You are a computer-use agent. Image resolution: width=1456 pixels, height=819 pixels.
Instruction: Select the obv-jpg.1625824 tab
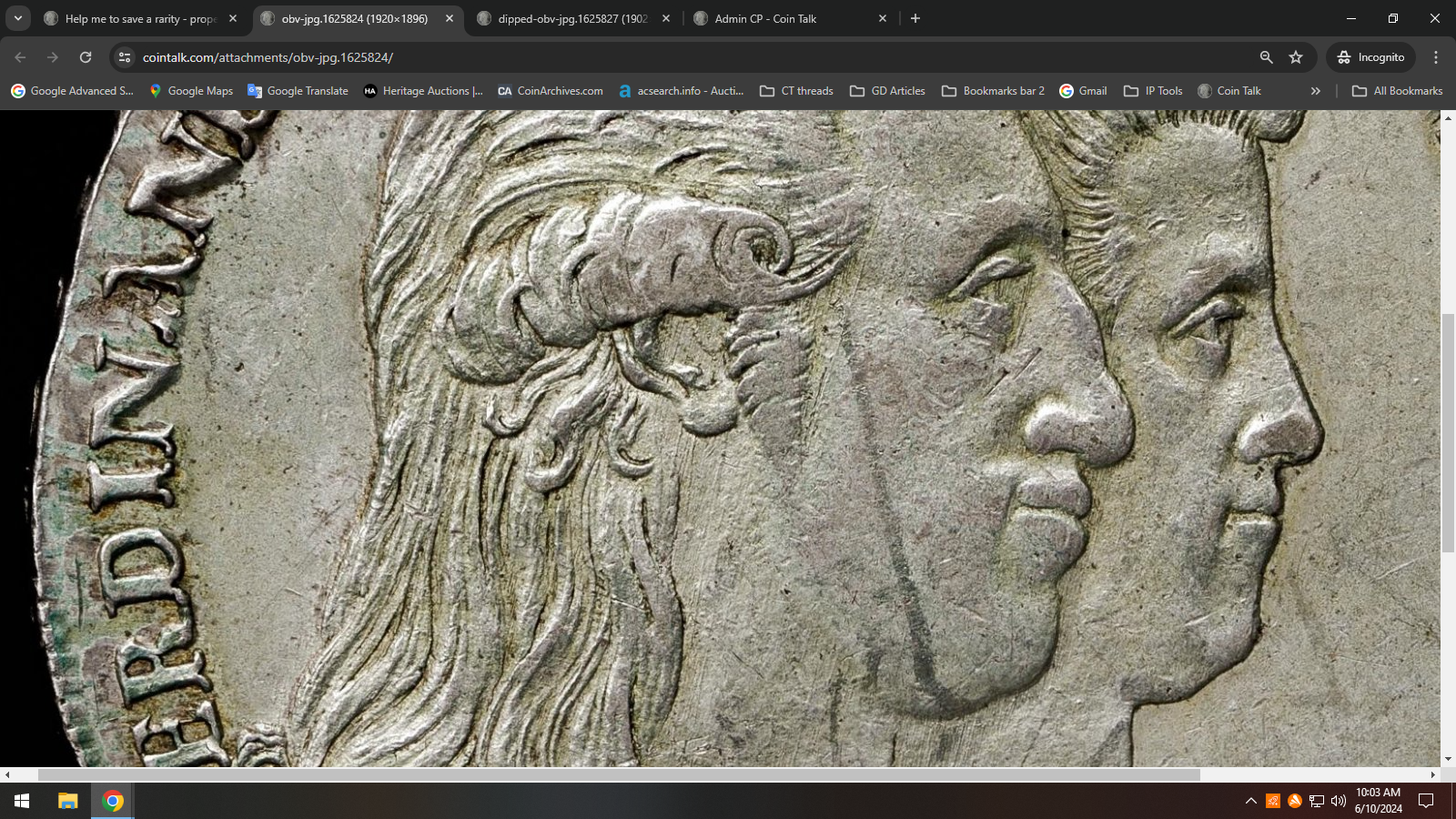coord(354,18)
